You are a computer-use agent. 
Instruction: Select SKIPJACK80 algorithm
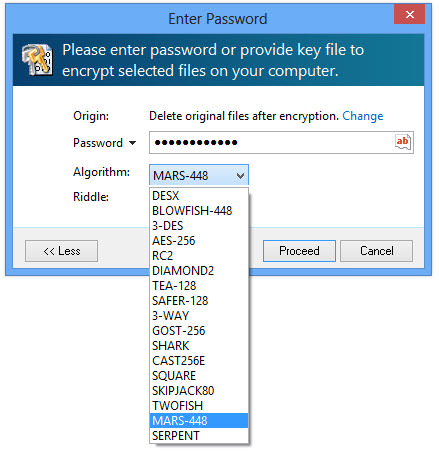[x=199, y=391]
